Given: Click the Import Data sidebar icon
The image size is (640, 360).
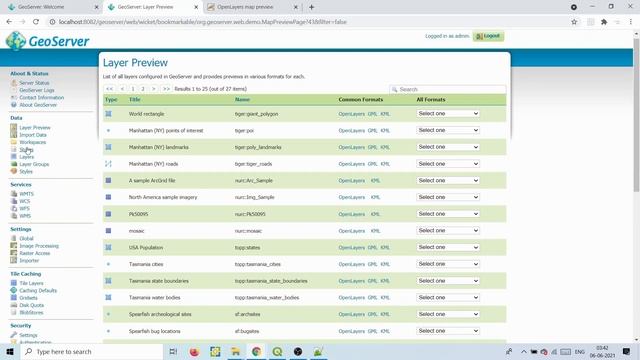Looking at the screenshot, I should (x=14, y=135).
